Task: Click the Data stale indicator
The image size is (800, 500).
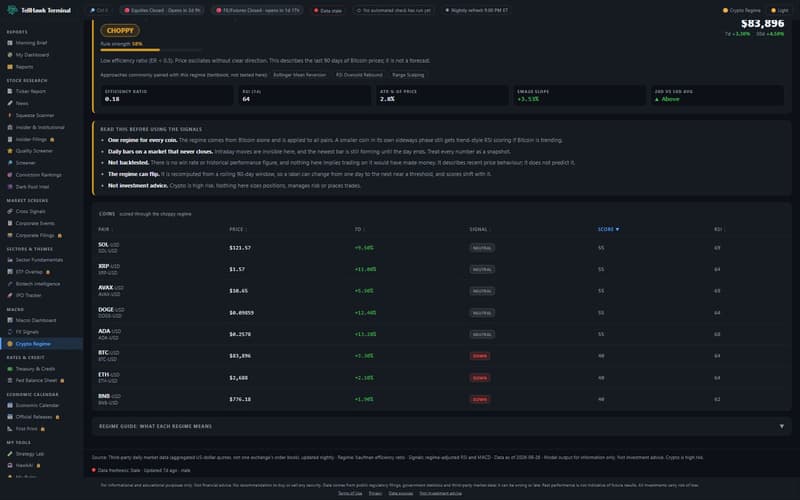Action: [328, 10]
